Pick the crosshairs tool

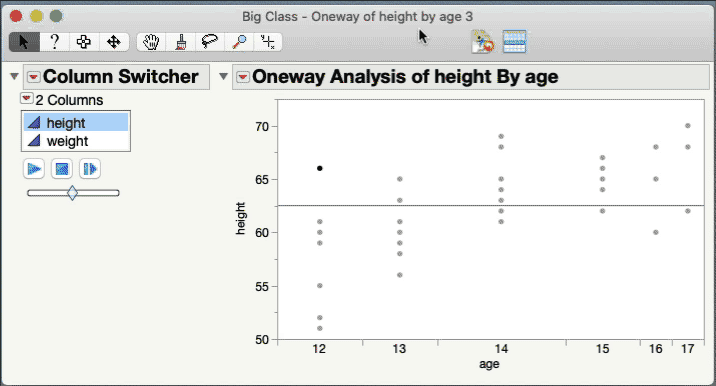click(x=268, y=42)
